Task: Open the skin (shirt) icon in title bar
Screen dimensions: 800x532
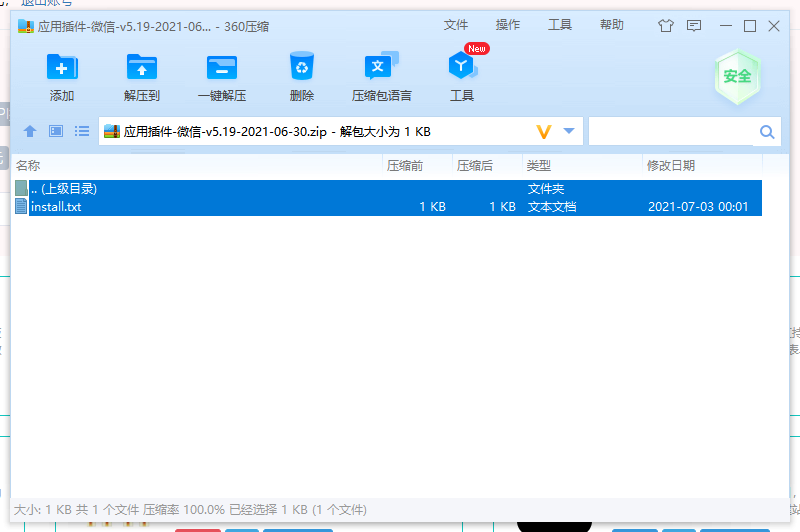Action: click(x=665, y=26)
